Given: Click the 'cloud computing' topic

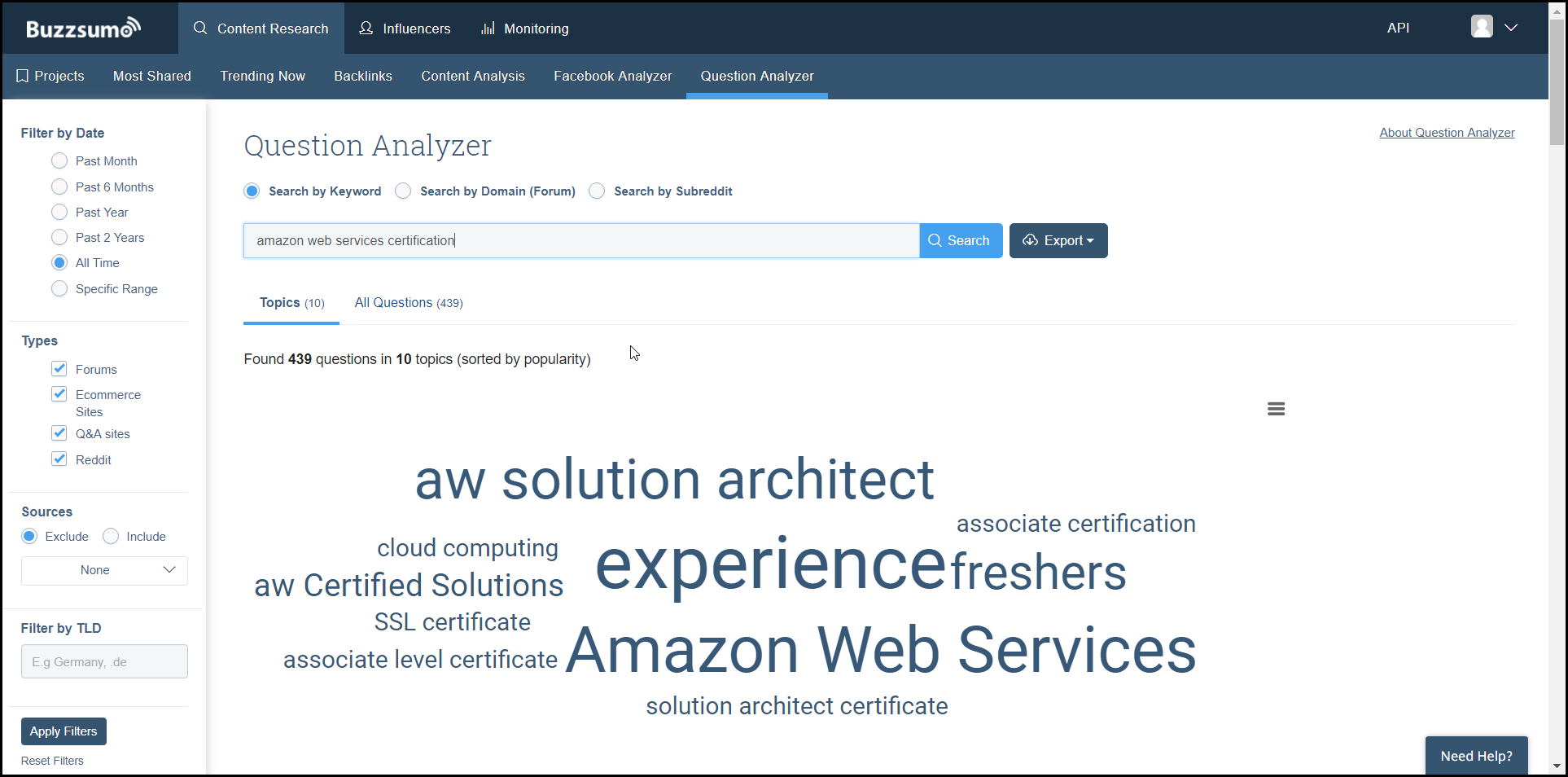Looking at the screenshot, I should point(468,548).
